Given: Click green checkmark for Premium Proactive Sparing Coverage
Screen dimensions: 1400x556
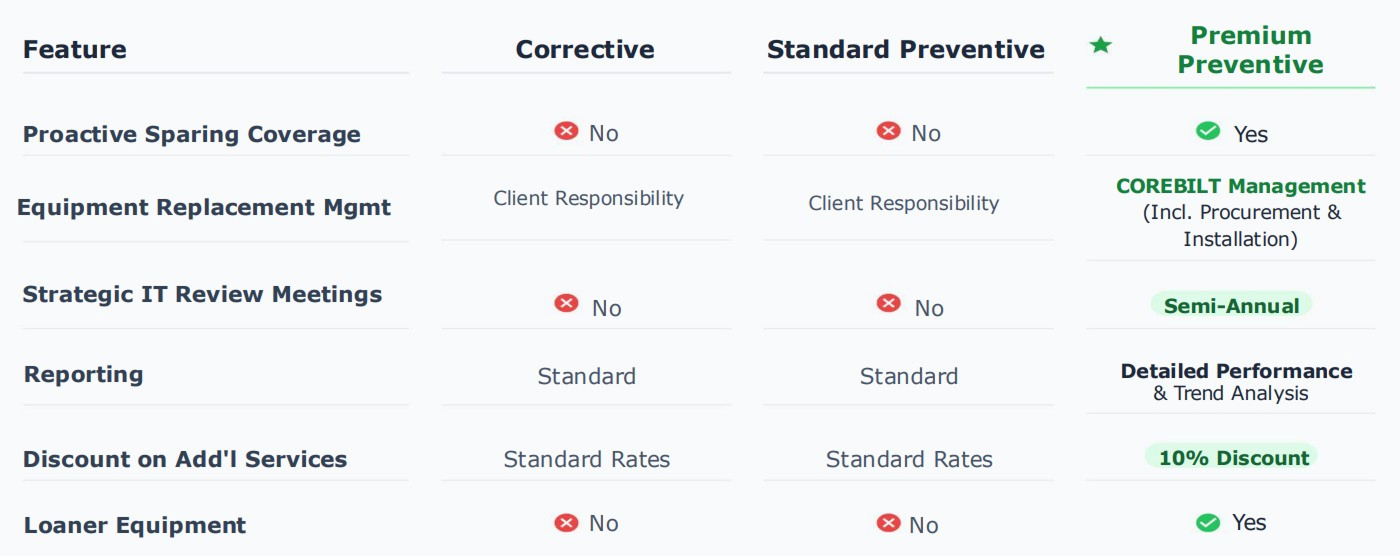Looking at the screenshot, I should click(x=1208, y=131).
